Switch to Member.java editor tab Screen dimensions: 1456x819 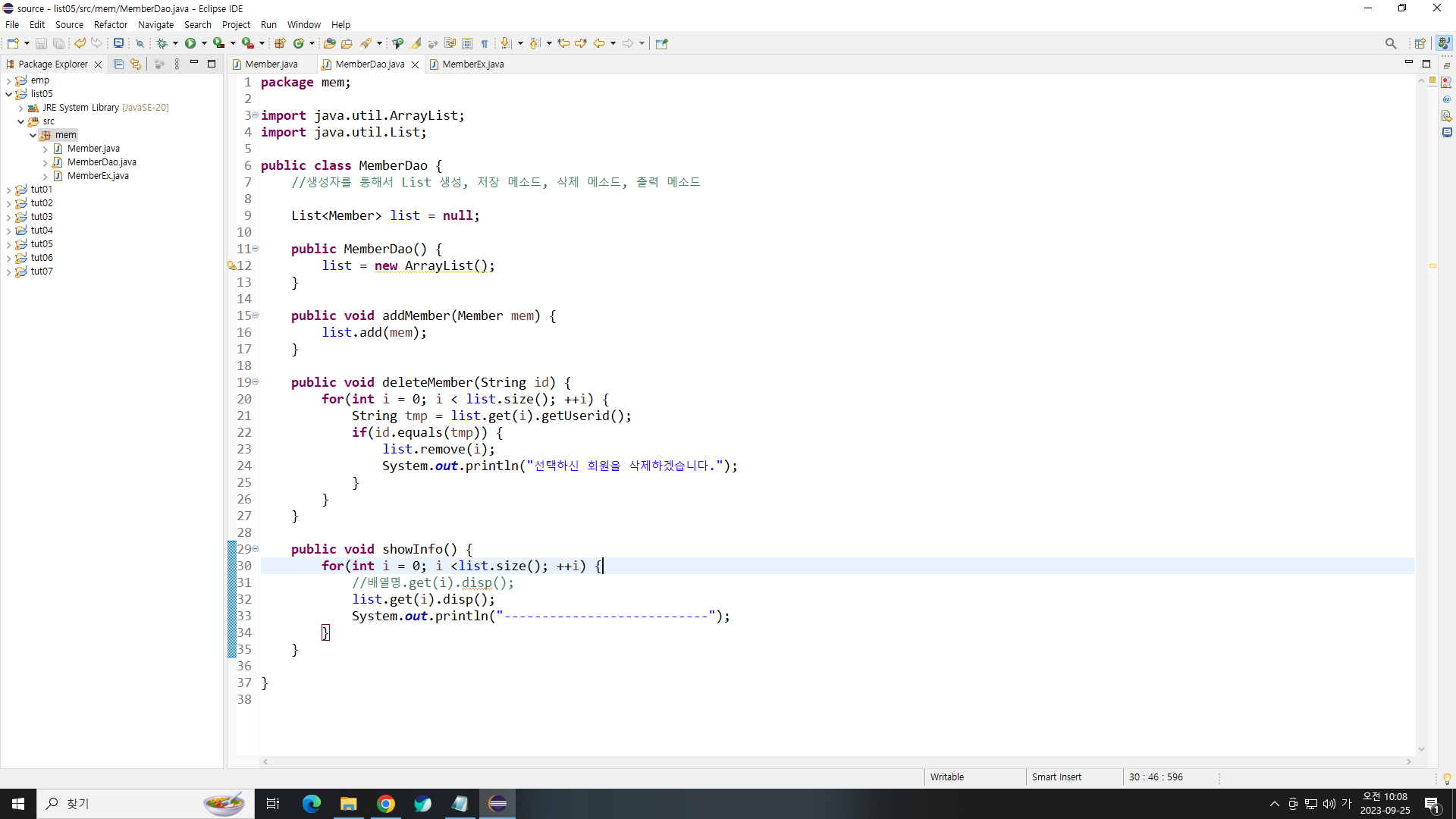point(271,64)
